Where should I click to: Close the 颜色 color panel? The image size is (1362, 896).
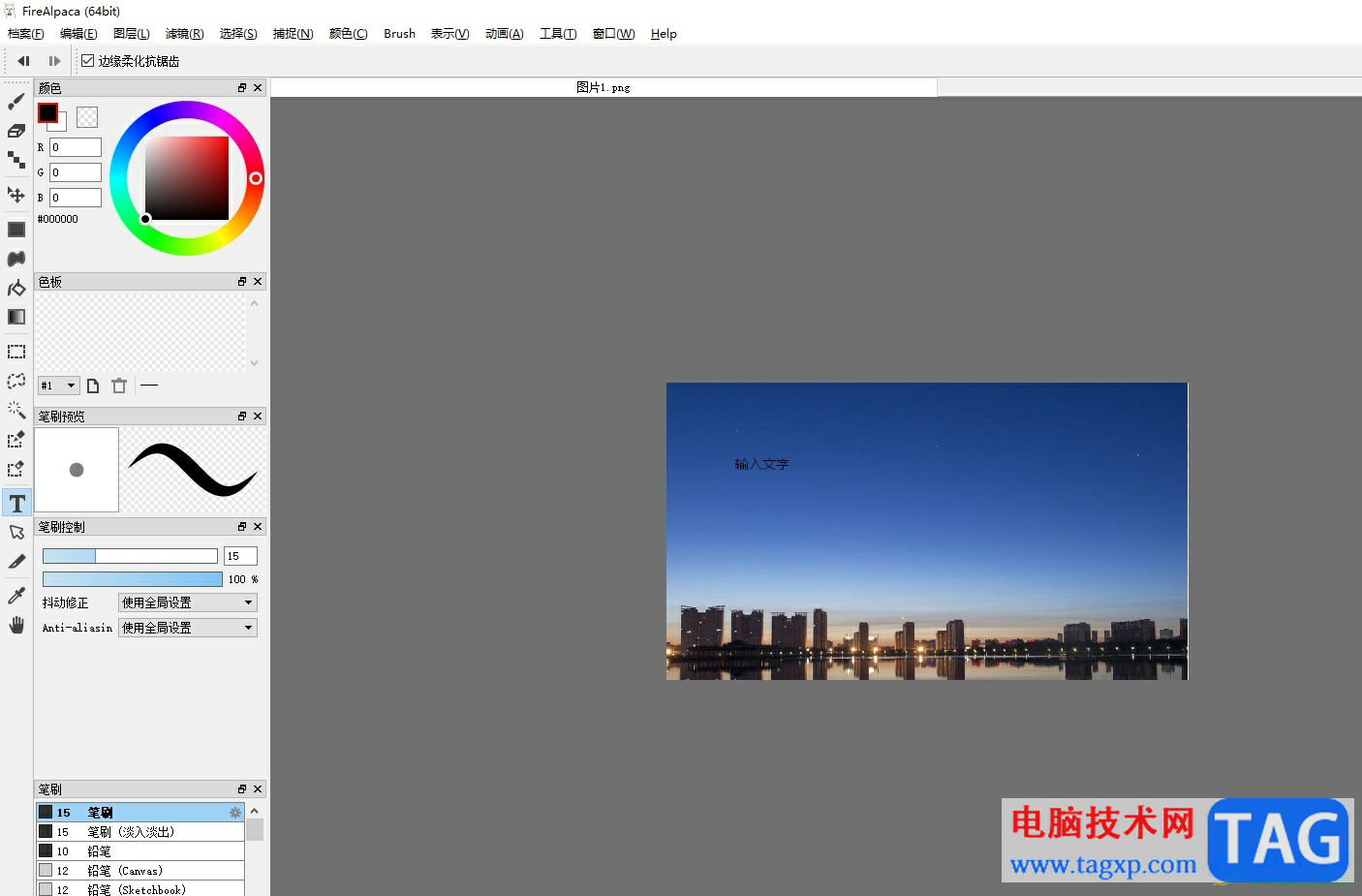coord(258,88)
